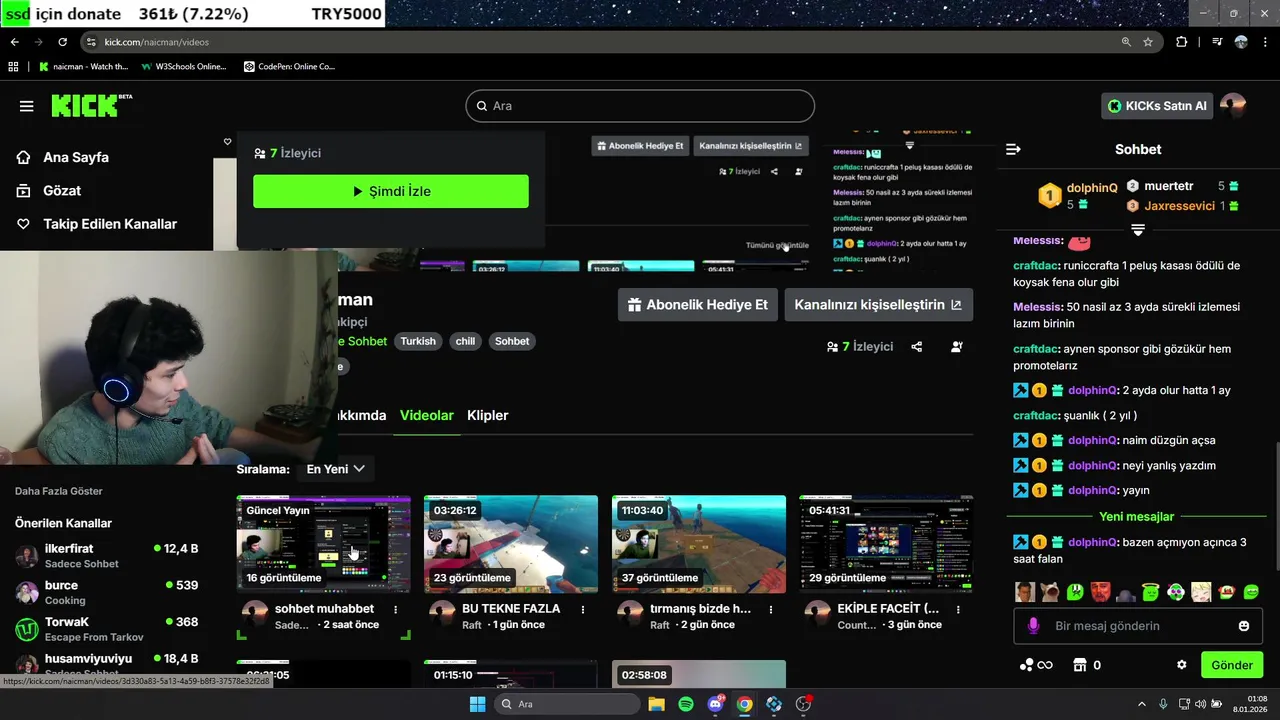
Task: Click the Windows Start button
Action: 478,704
